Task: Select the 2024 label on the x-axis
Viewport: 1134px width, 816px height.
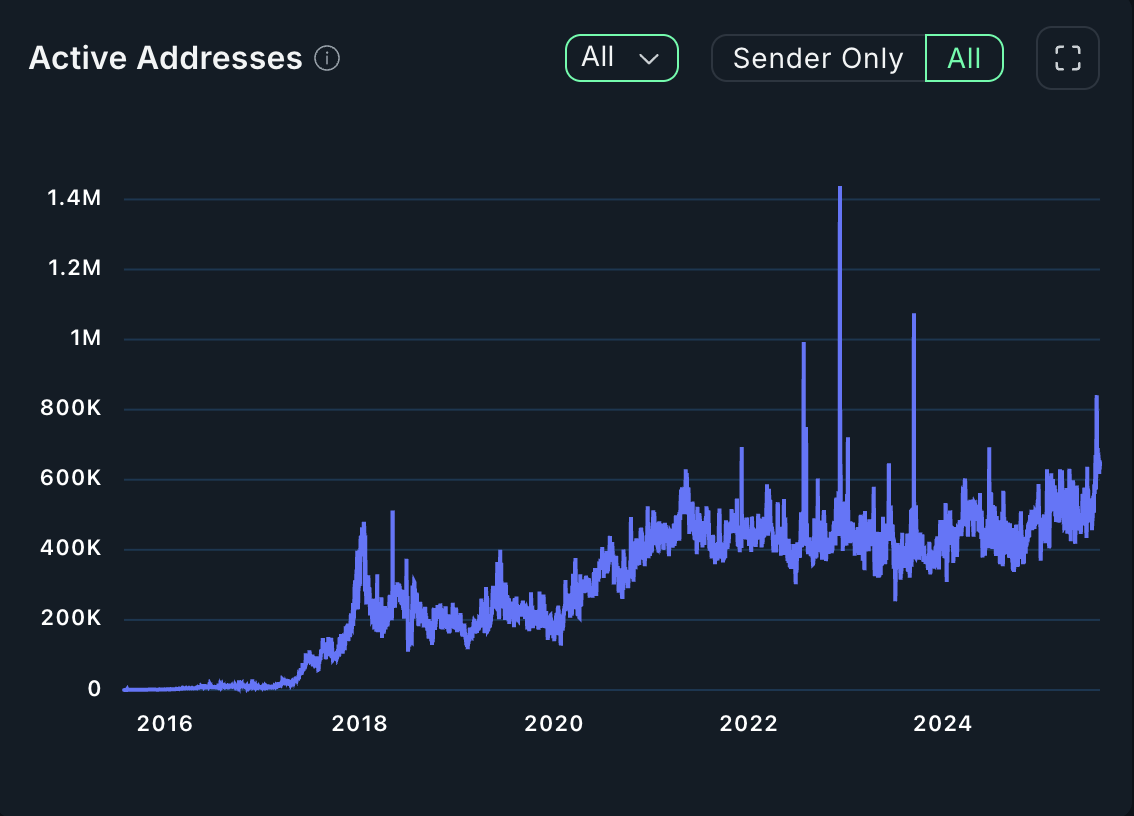Action: pyautogui.click(x=943, y=723)
